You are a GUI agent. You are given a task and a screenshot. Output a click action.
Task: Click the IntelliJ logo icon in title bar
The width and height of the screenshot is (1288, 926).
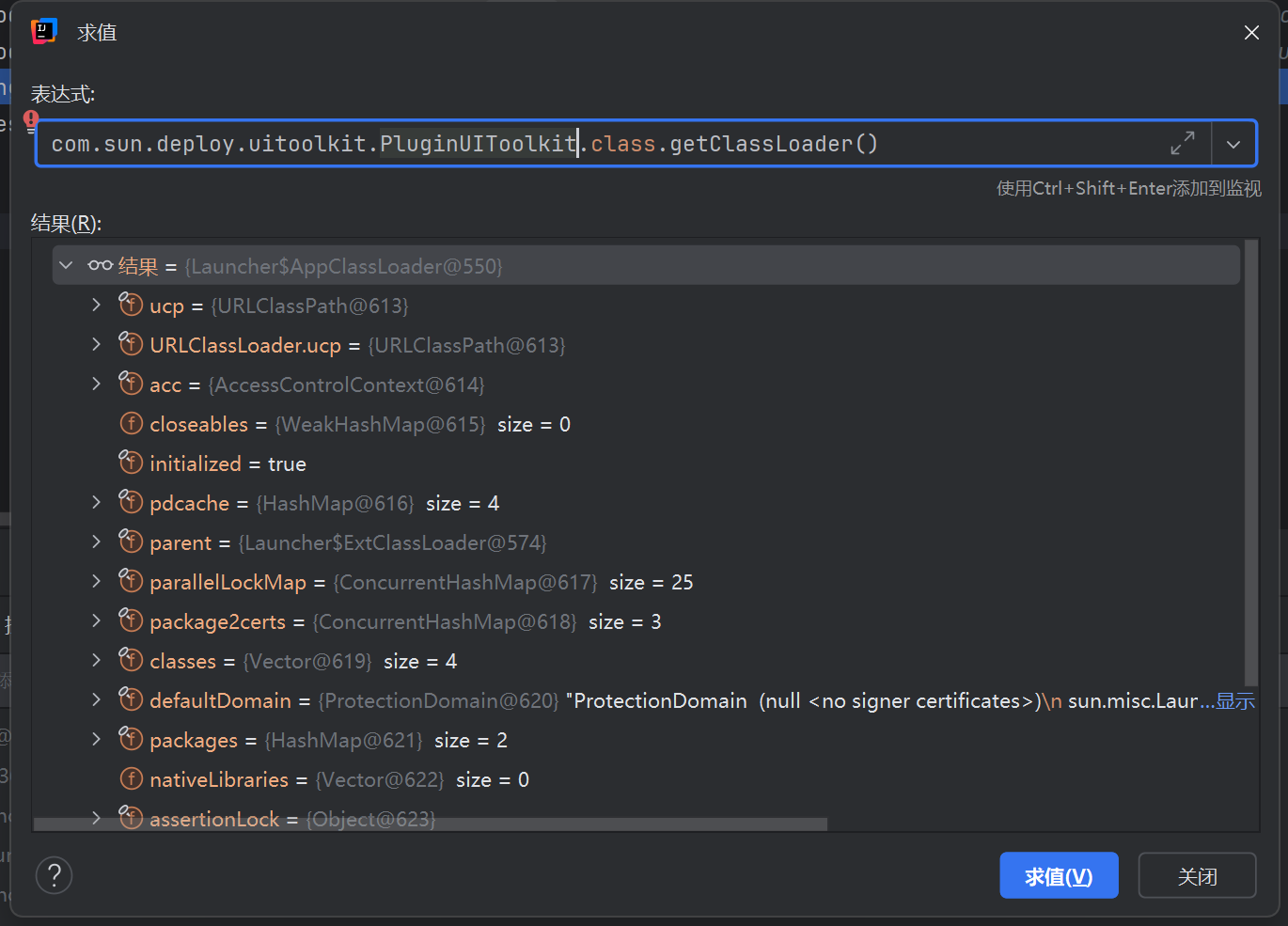(x=44, y=32)
